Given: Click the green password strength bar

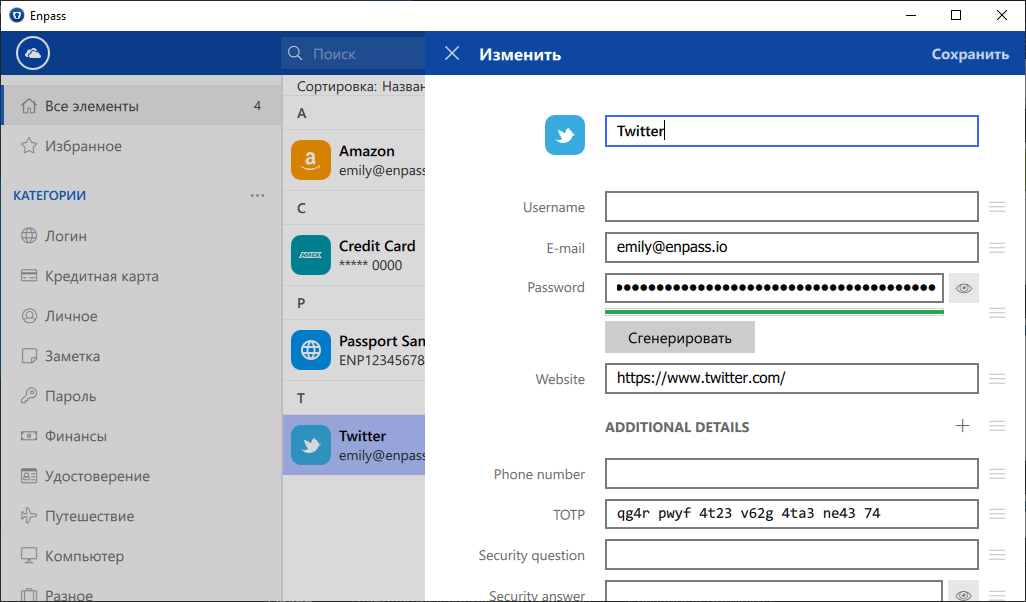Looking at the screenshot, I should point(774,312).
